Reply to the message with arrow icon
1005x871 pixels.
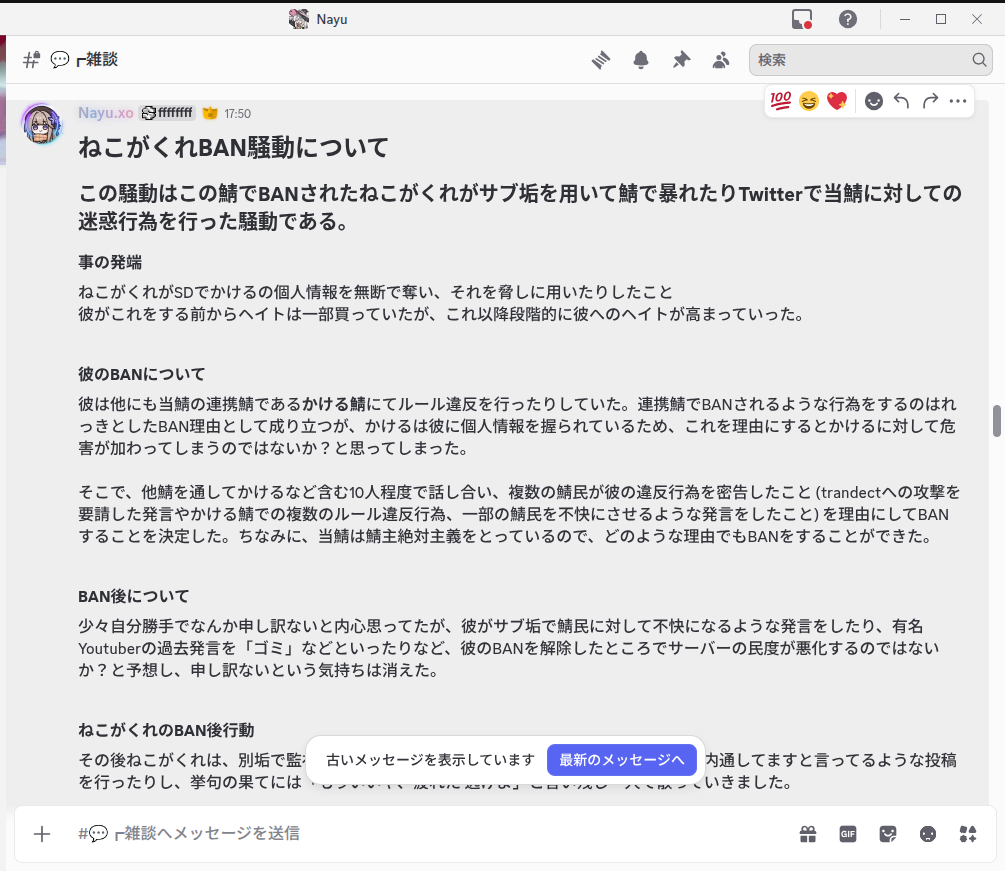click(902, 101)
